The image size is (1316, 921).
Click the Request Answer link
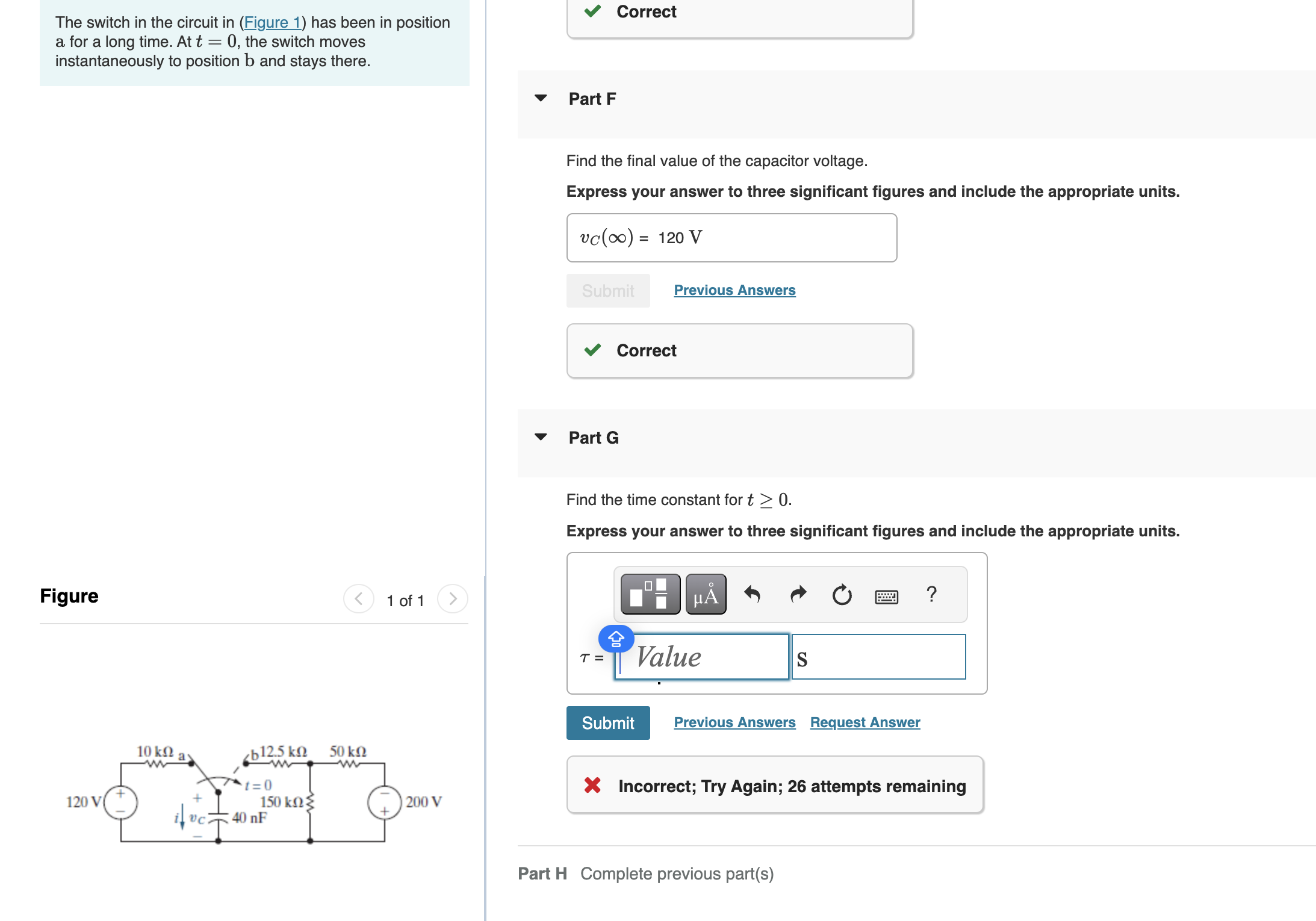tap(864, 722)
